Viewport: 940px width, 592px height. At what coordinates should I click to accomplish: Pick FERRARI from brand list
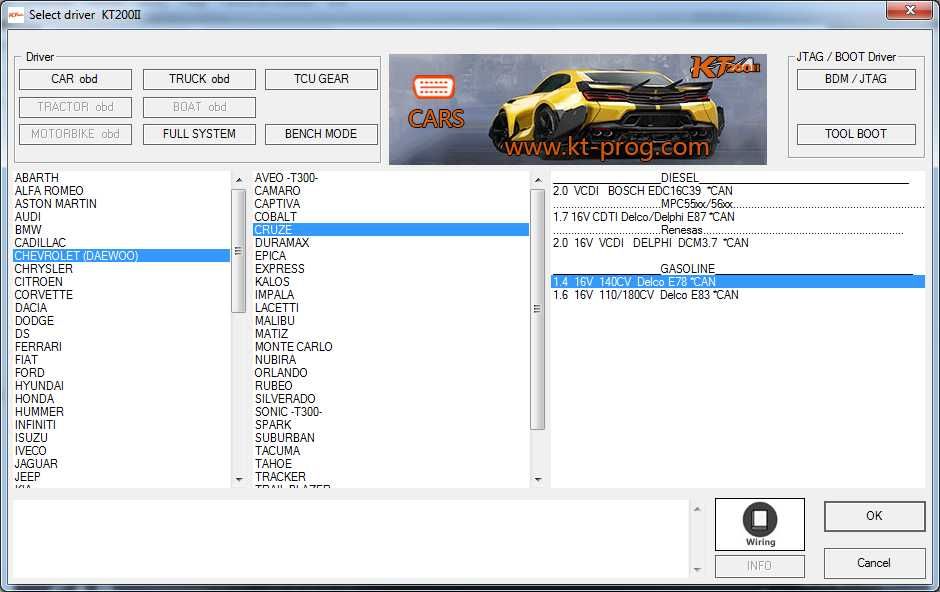[121, 347]
